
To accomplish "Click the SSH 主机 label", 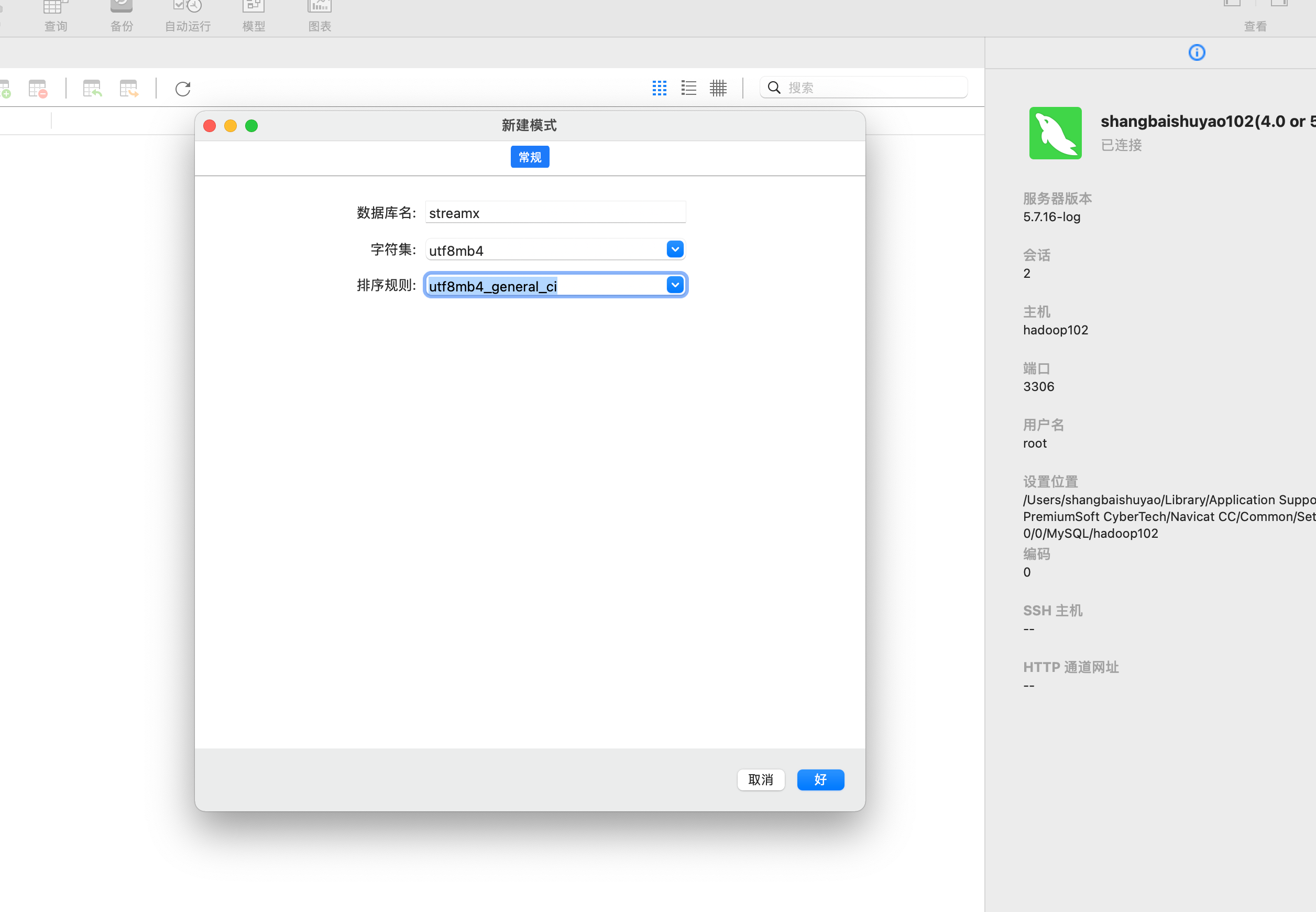I will click(x=1052, y=610).
